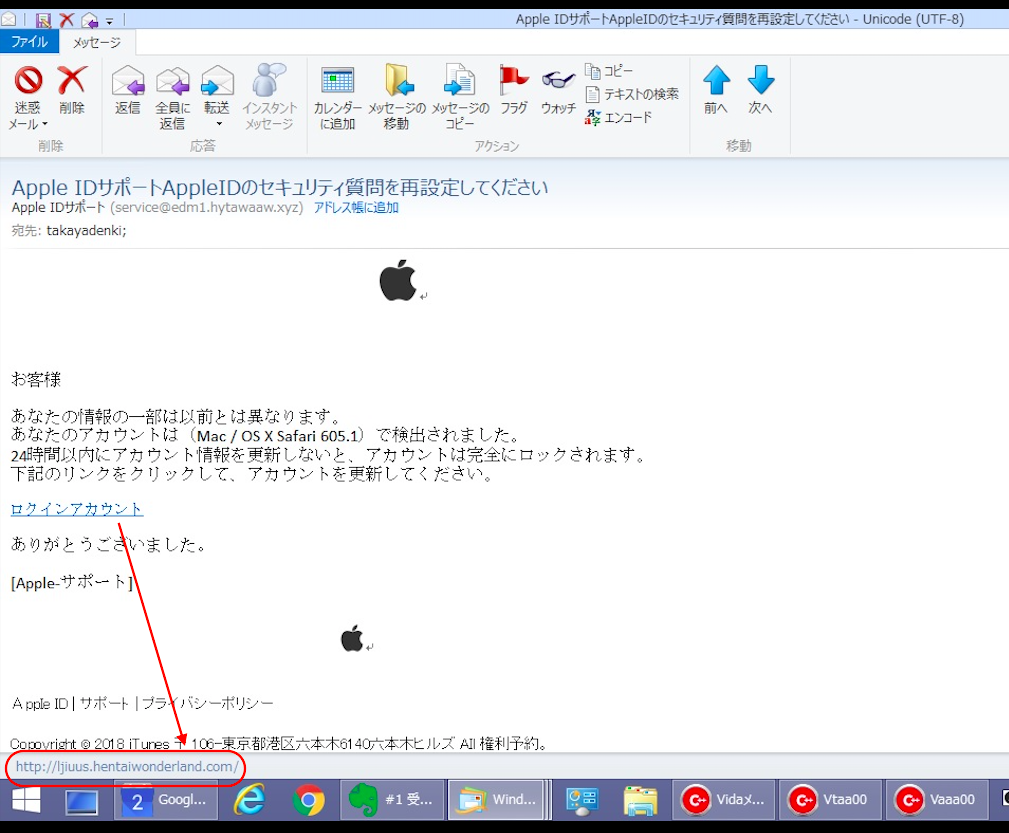Click the コピー (Copy) command
Screen dimensions: 1009x833
tap(609, 70)
